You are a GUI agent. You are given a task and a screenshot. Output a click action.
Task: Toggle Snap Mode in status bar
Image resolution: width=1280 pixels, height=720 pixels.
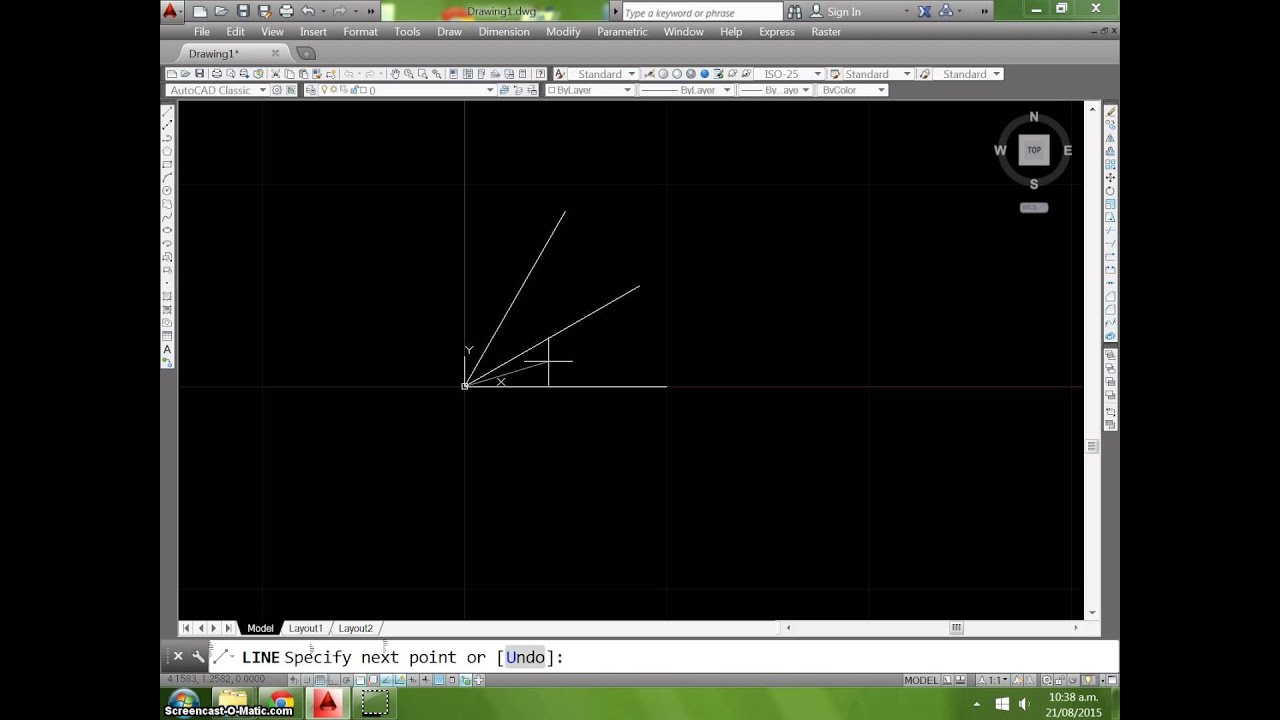tap(307, 680)
